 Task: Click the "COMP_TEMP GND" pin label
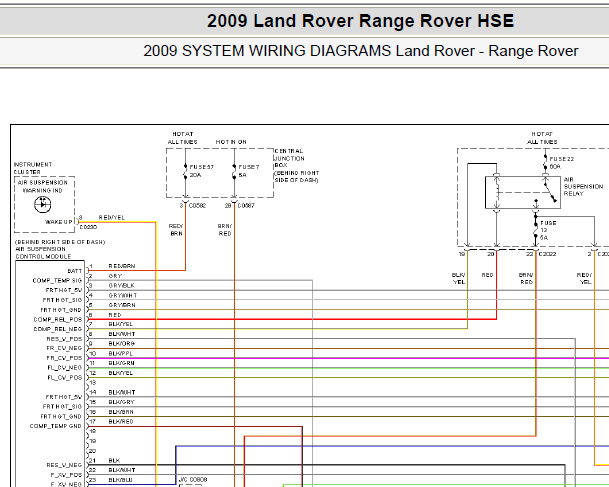pos(56,426)
